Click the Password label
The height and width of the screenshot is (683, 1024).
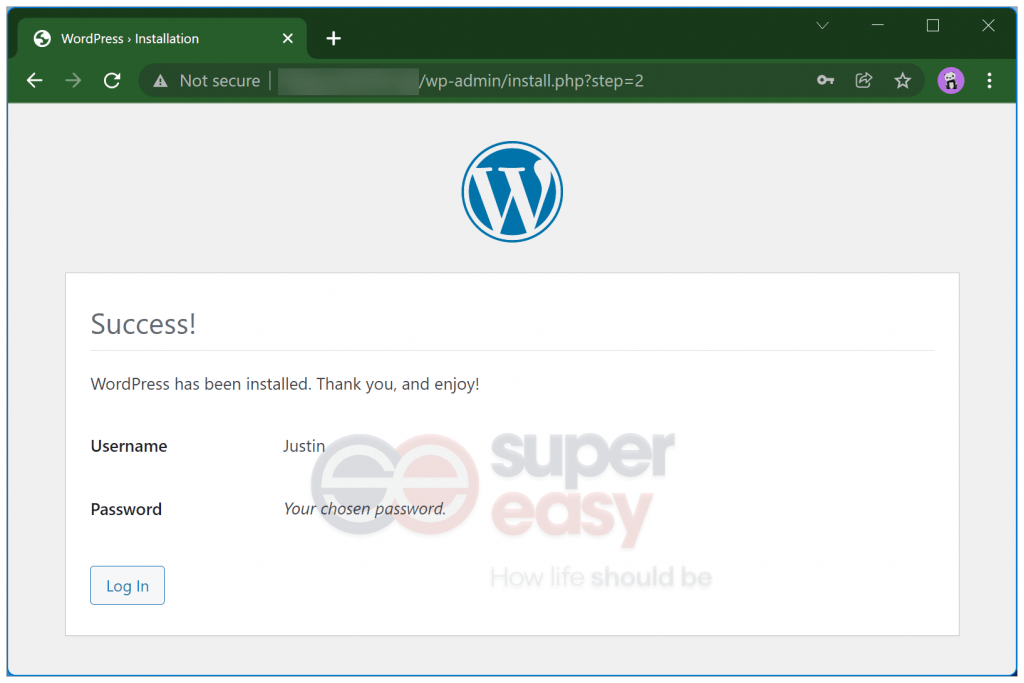pos(126,509)
